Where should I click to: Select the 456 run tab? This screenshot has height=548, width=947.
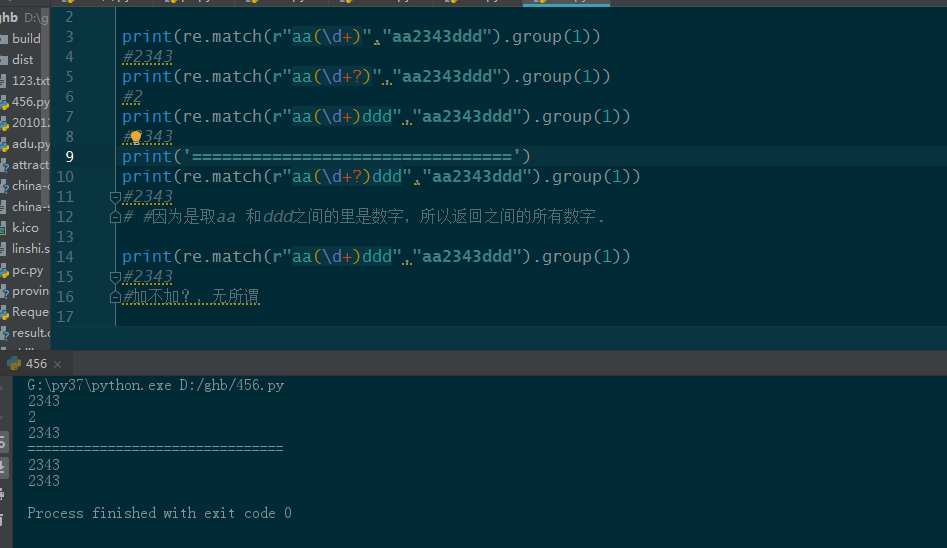[35, 364]
